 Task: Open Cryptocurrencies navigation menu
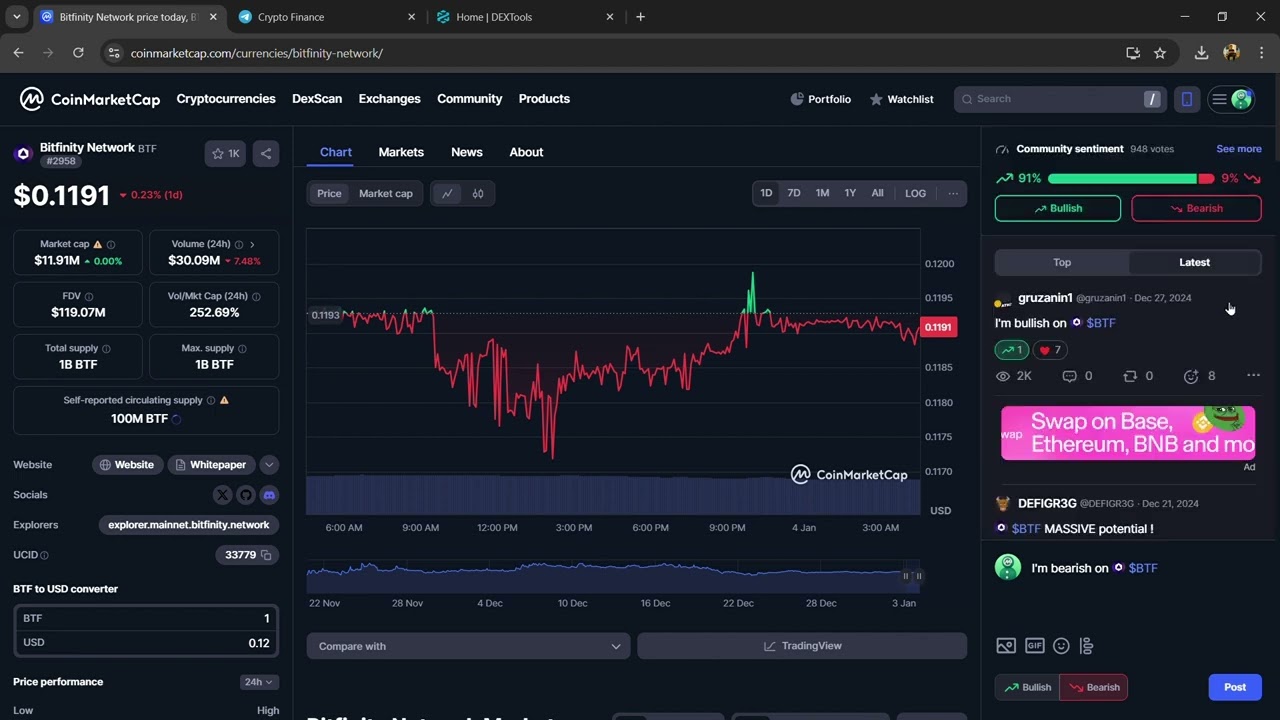226,99
